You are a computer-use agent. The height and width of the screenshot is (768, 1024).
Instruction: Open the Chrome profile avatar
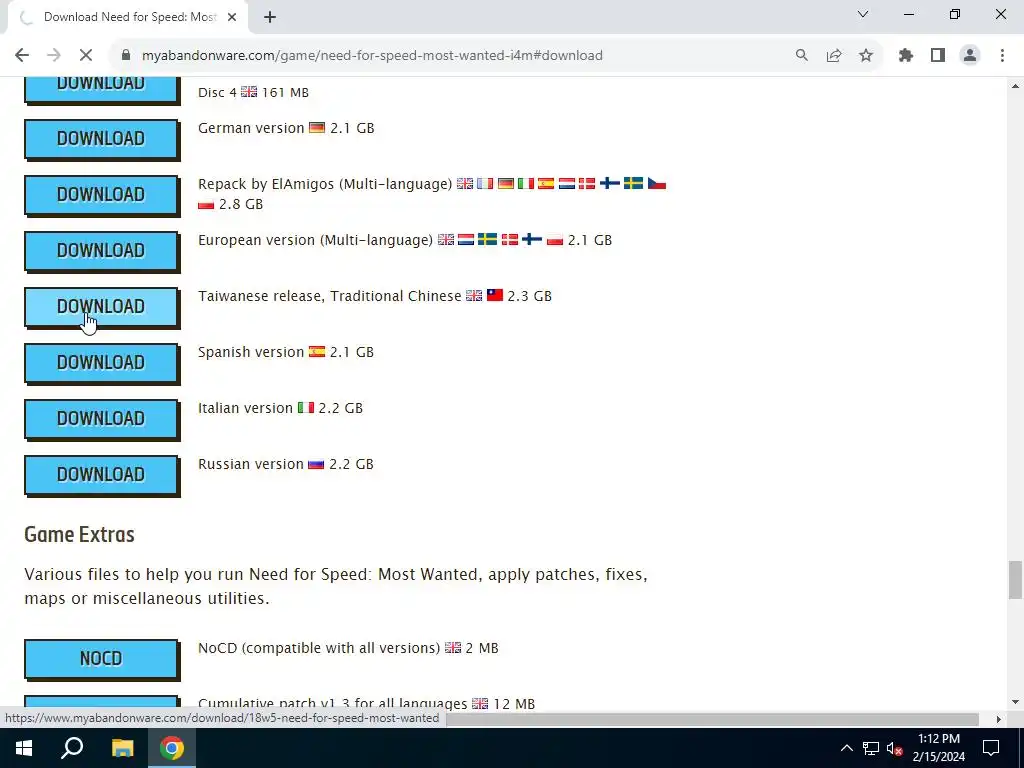point(970,56)
